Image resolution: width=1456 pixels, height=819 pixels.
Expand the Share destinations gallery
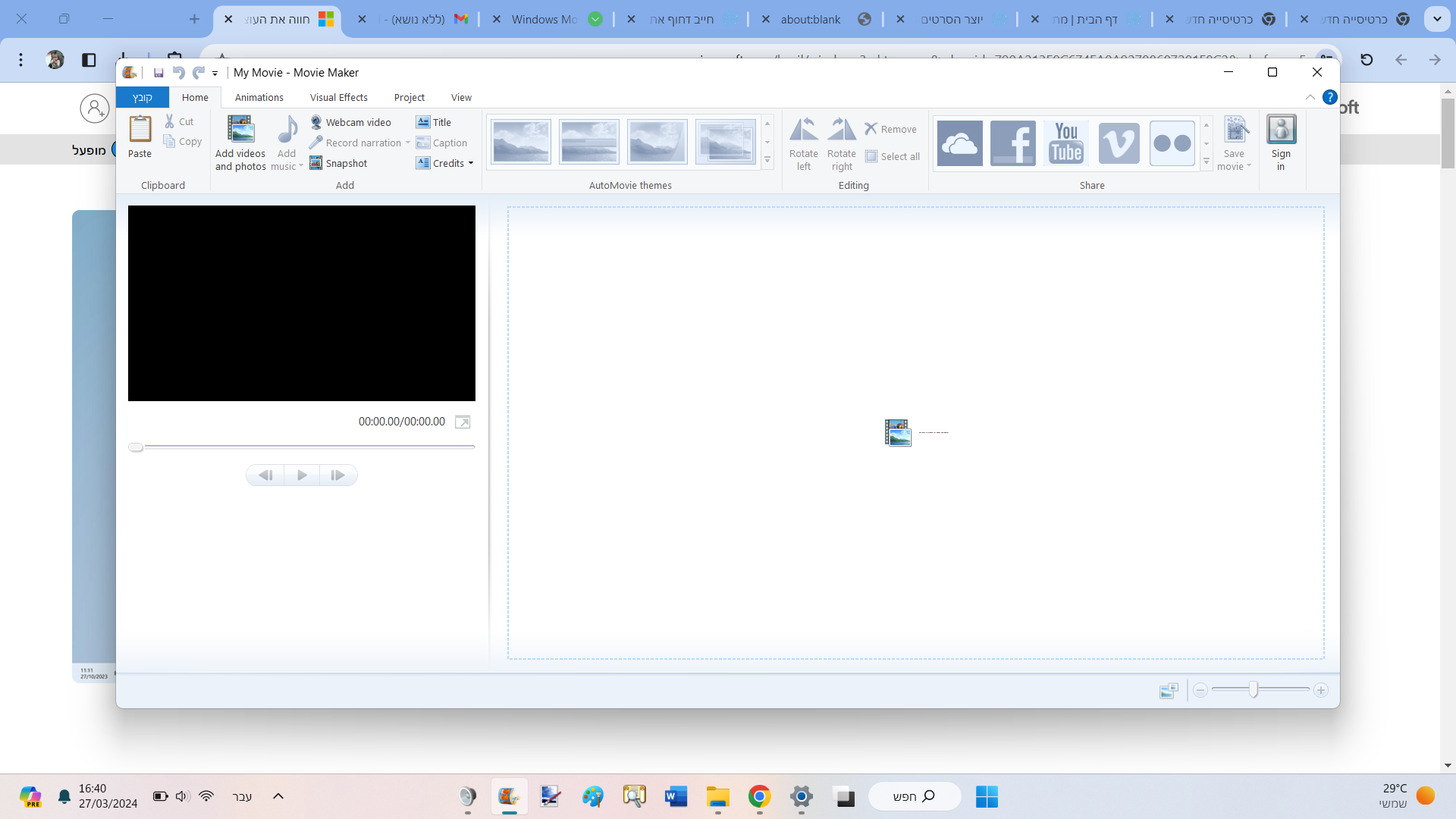pyautogui.click(x=1207, y=161)
